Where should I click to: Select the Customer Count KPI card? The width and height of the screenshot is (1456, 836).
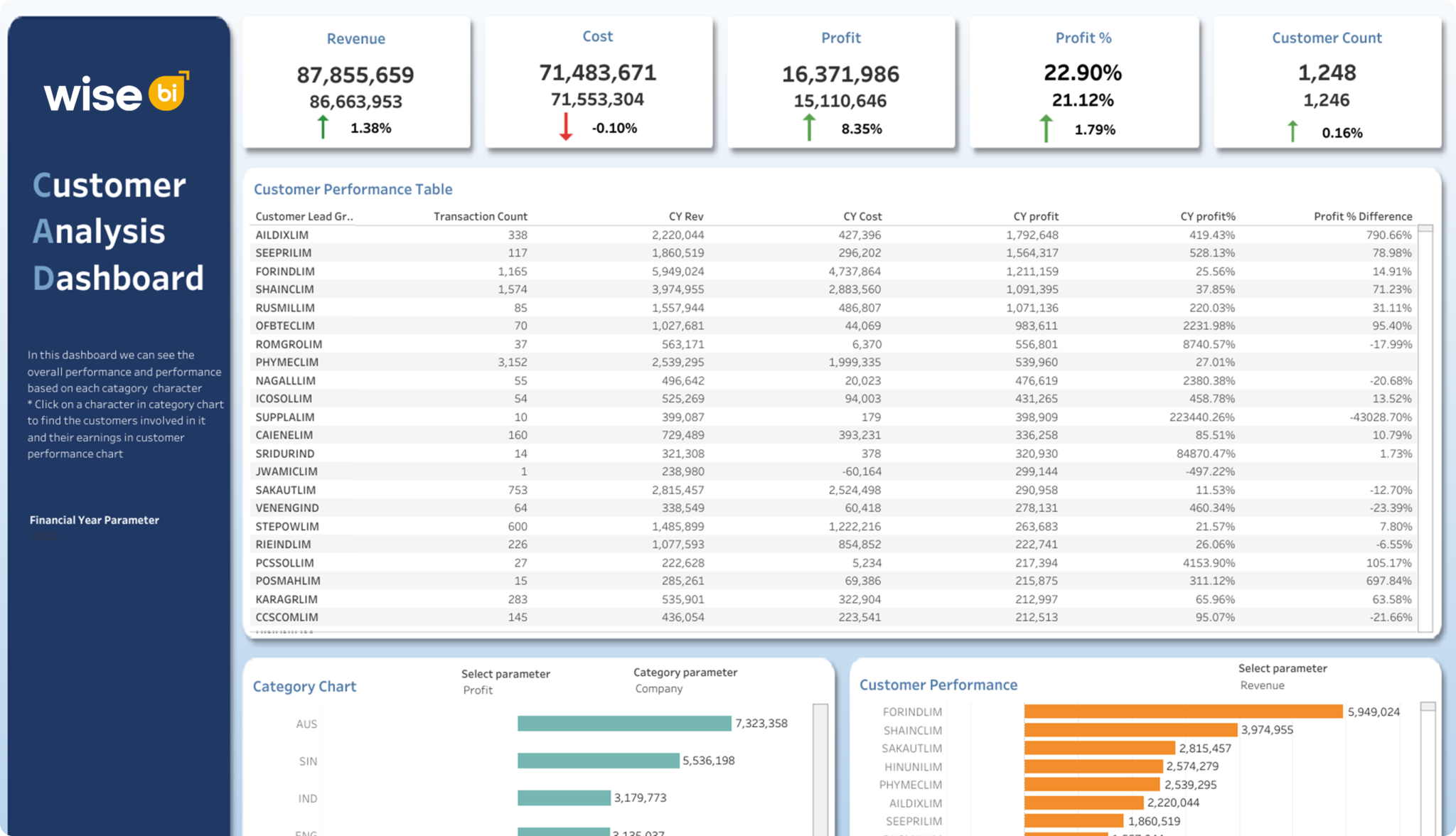pyautogui.click(x=1328, y=82)
